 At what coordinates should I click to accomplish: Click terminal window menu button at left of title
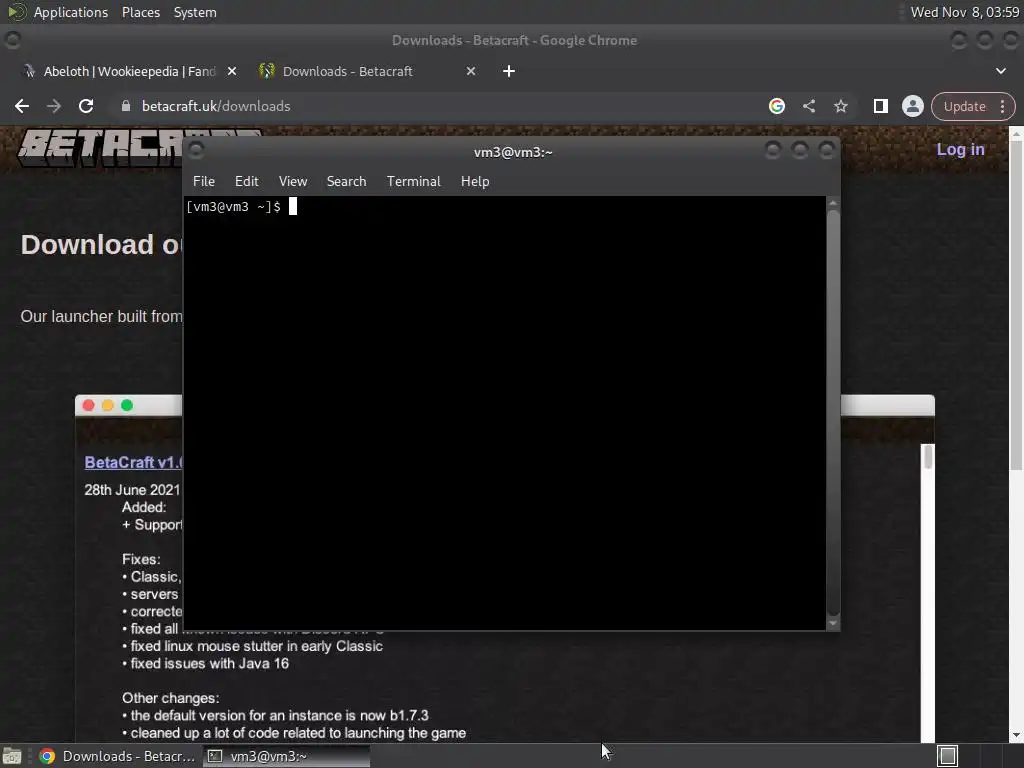[x=196, y=151]
